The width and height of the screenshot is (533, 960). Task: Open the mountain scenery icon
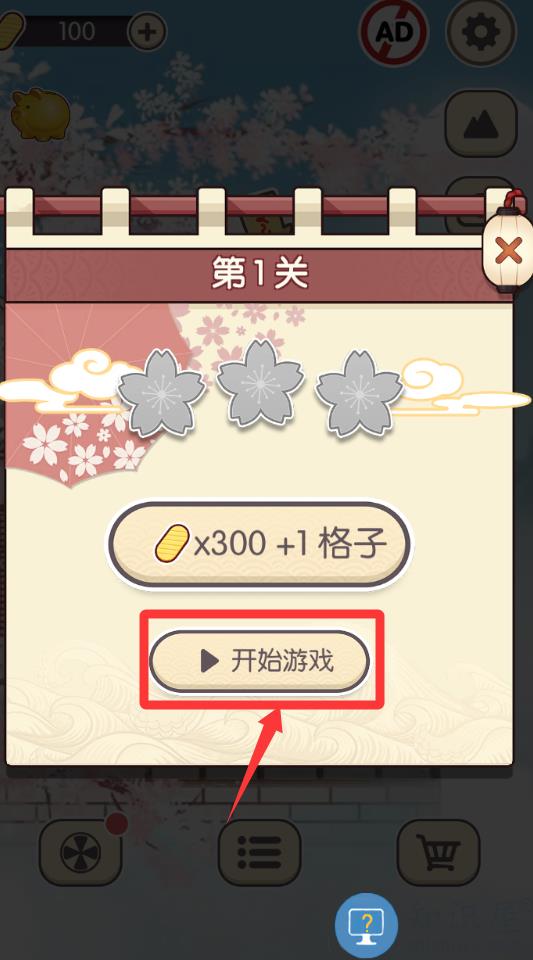(481, 123)
